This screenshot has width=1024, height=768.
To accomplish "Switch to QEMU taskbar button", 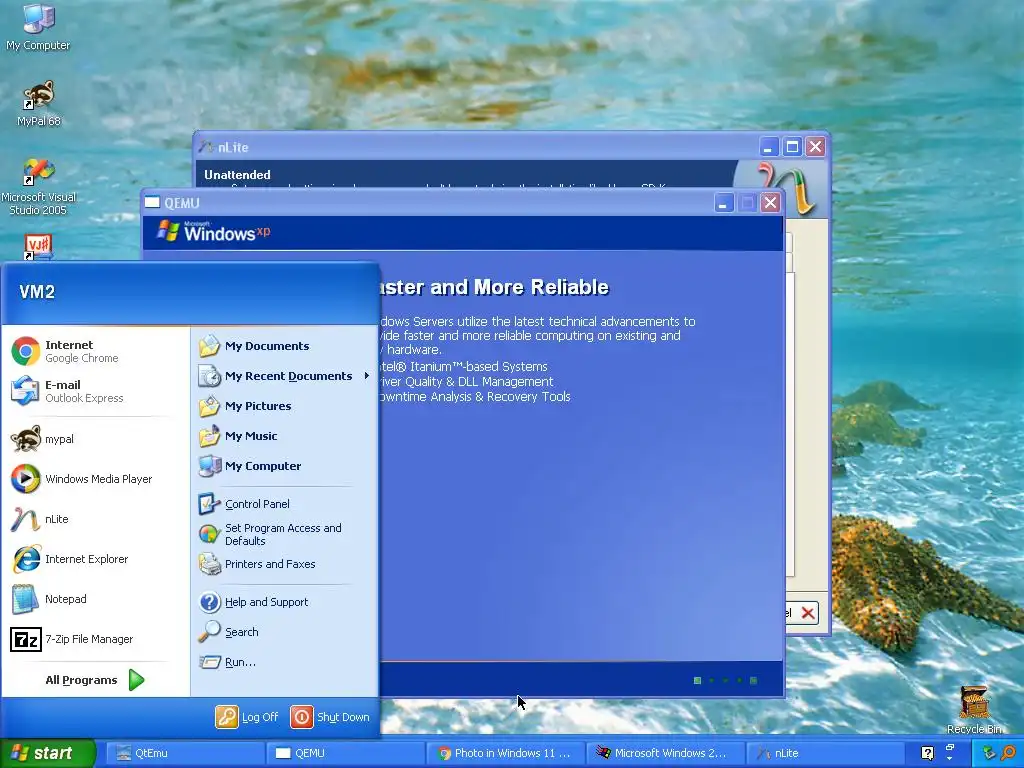I will point(345,753).
